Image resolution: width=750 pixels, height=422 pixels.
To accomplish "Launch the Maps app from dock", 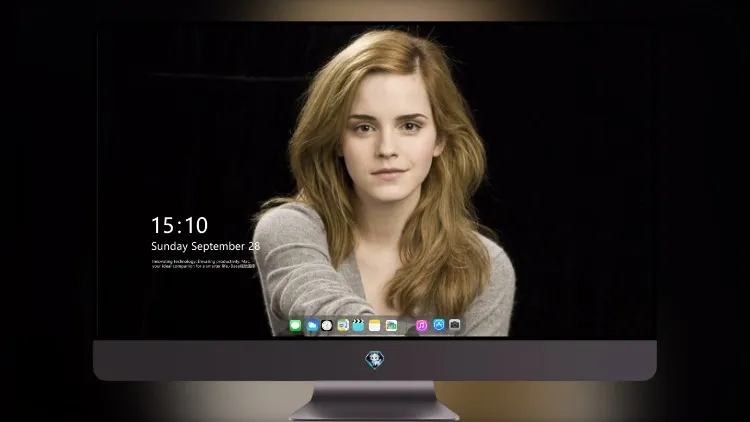I will coord(343,325).
